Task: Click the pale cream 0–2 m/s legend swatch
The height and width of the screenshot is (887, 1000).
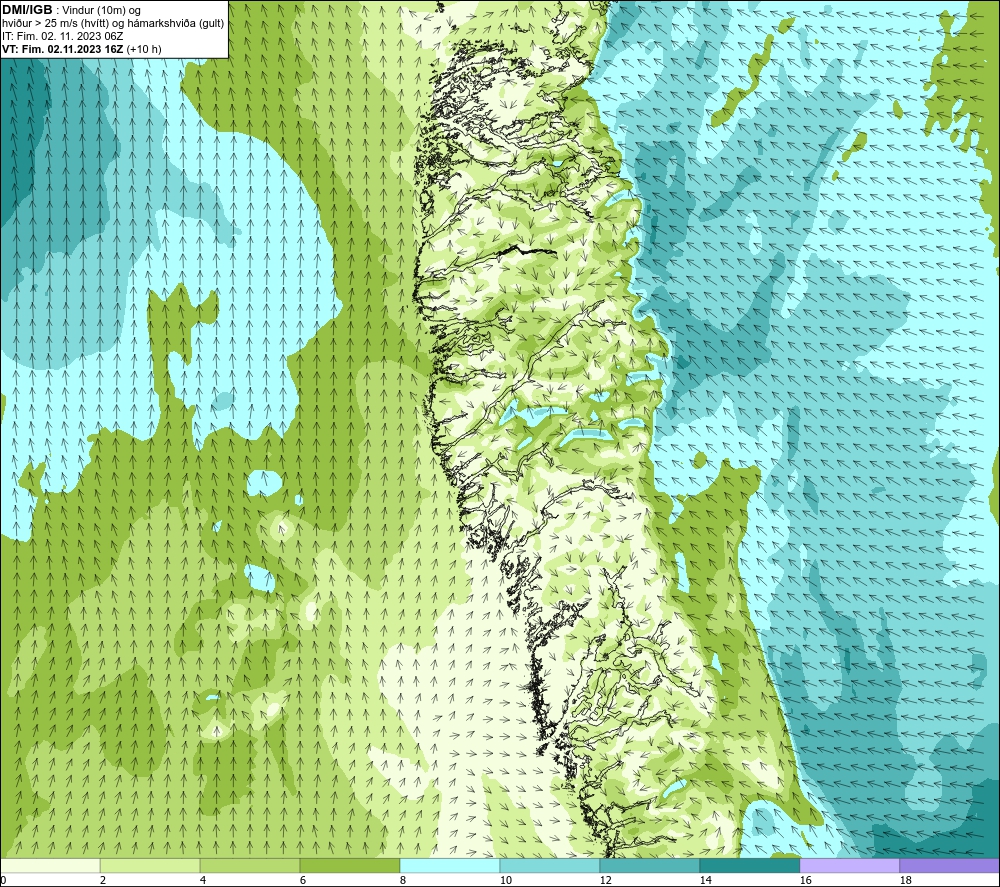Action: click(50, 865)
